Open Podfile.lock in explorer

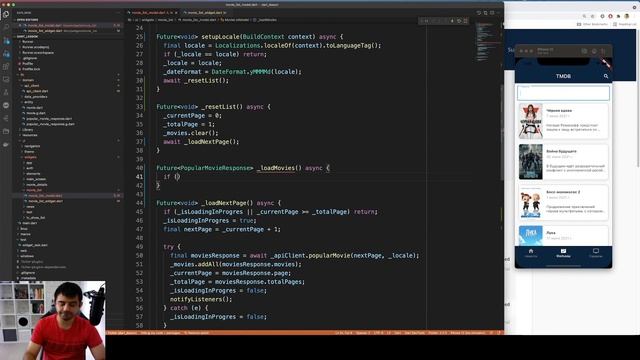pos(30,69)
